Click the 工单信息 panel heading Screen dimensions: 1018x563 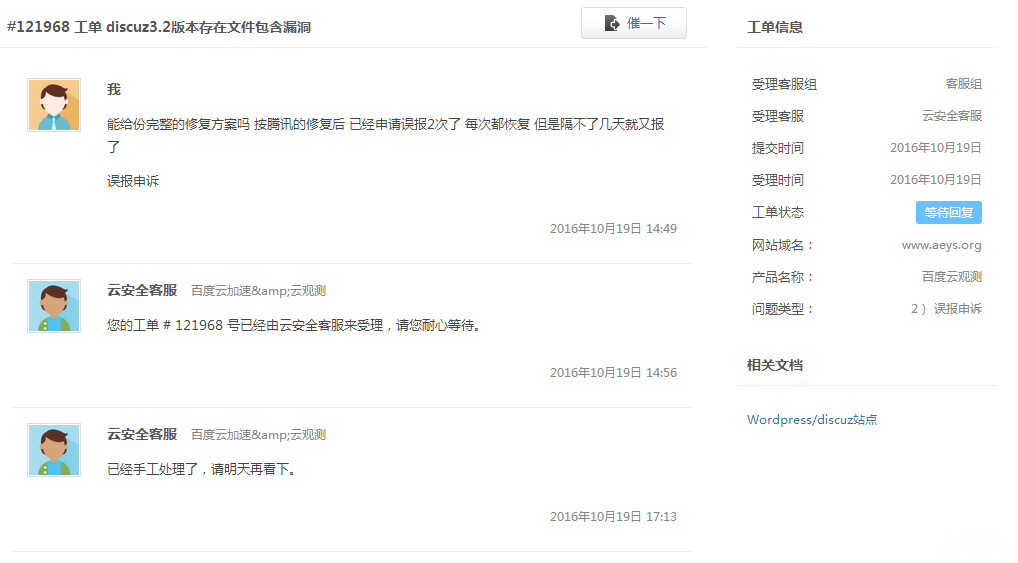775,27
